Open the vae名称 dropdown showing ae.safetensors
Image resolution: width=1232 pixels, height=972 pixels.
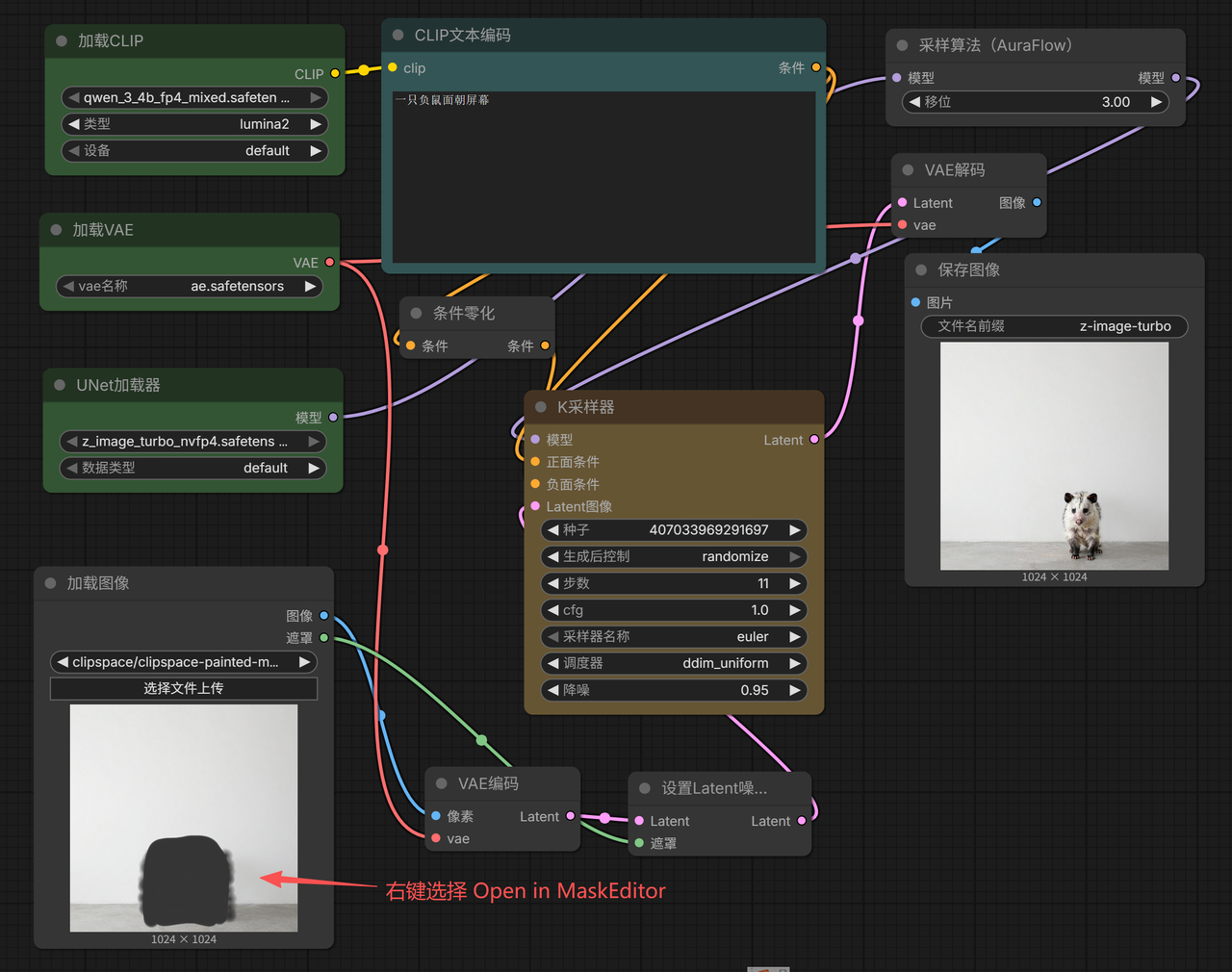[x=188, y=286]
